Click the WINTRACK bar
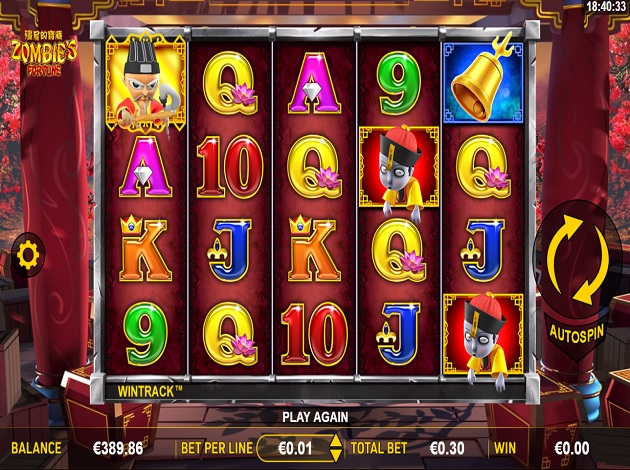Image resolution: width=630 pixels, height=470 pixels. coord(315,391)
